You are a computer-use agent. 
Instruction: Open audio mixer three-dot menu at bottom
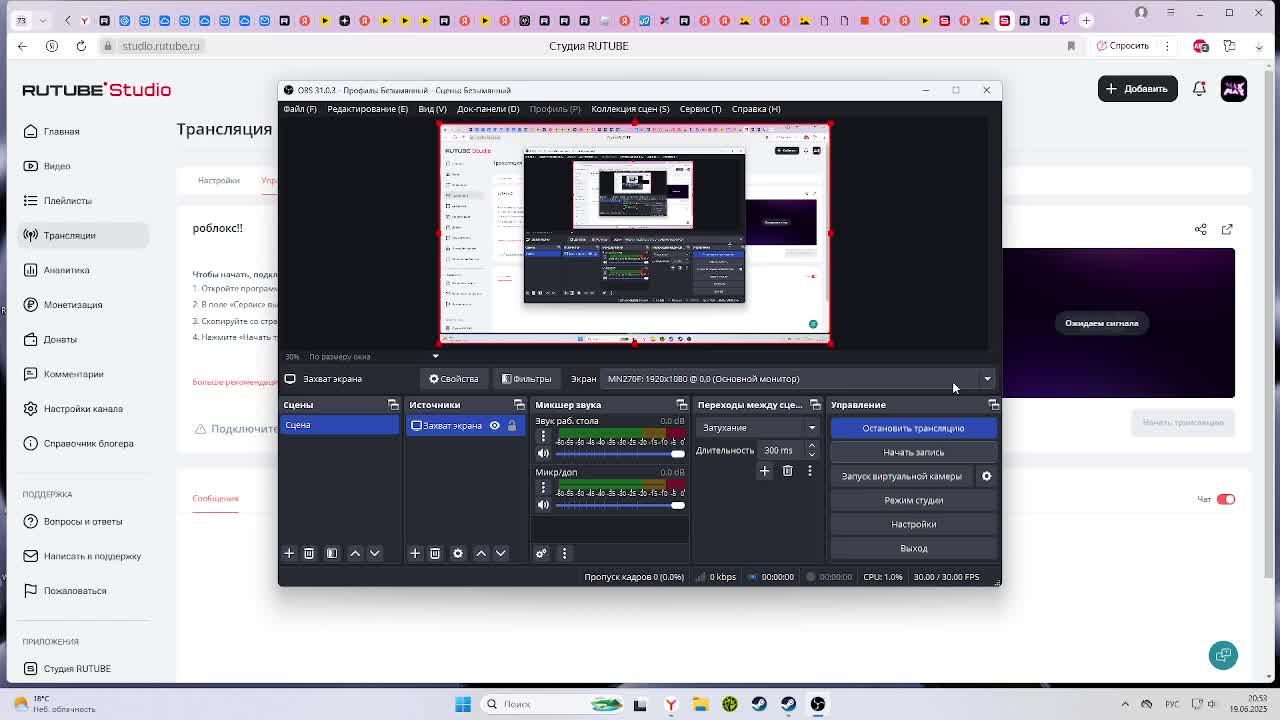pyautogui.click(x=564, y=553)
